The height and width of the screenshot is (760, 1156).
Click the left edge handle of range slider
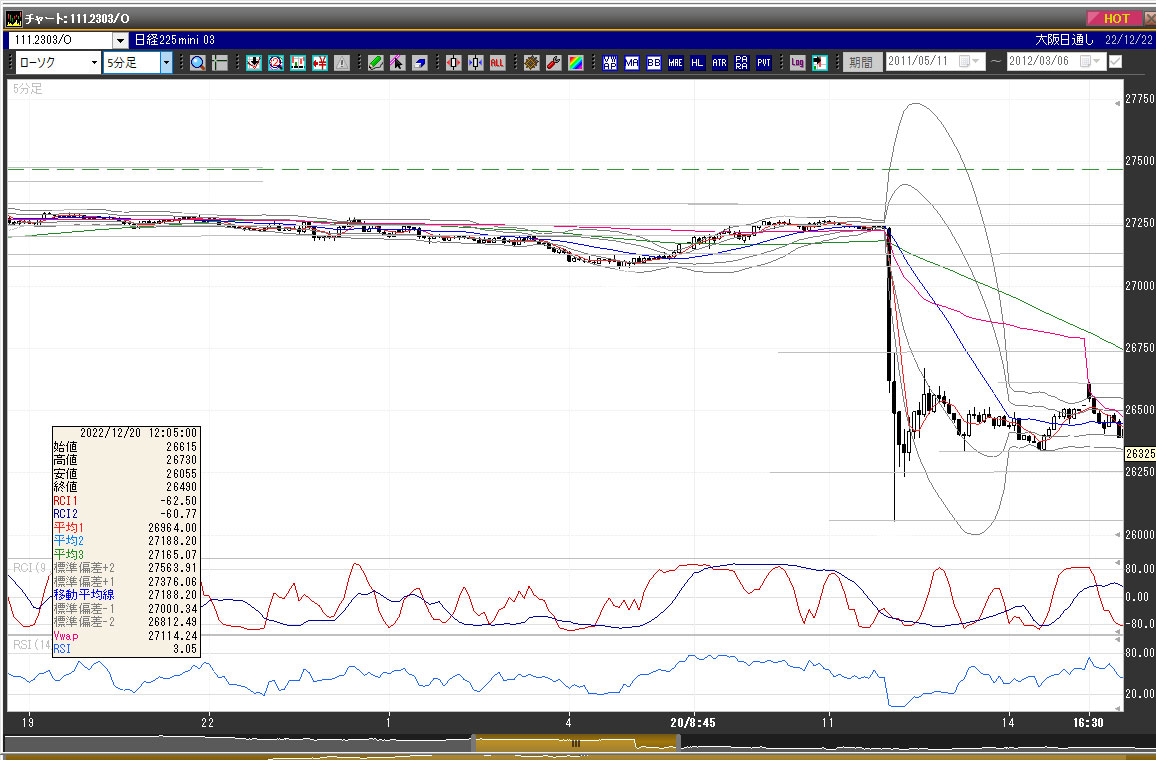tap(473, 743)
